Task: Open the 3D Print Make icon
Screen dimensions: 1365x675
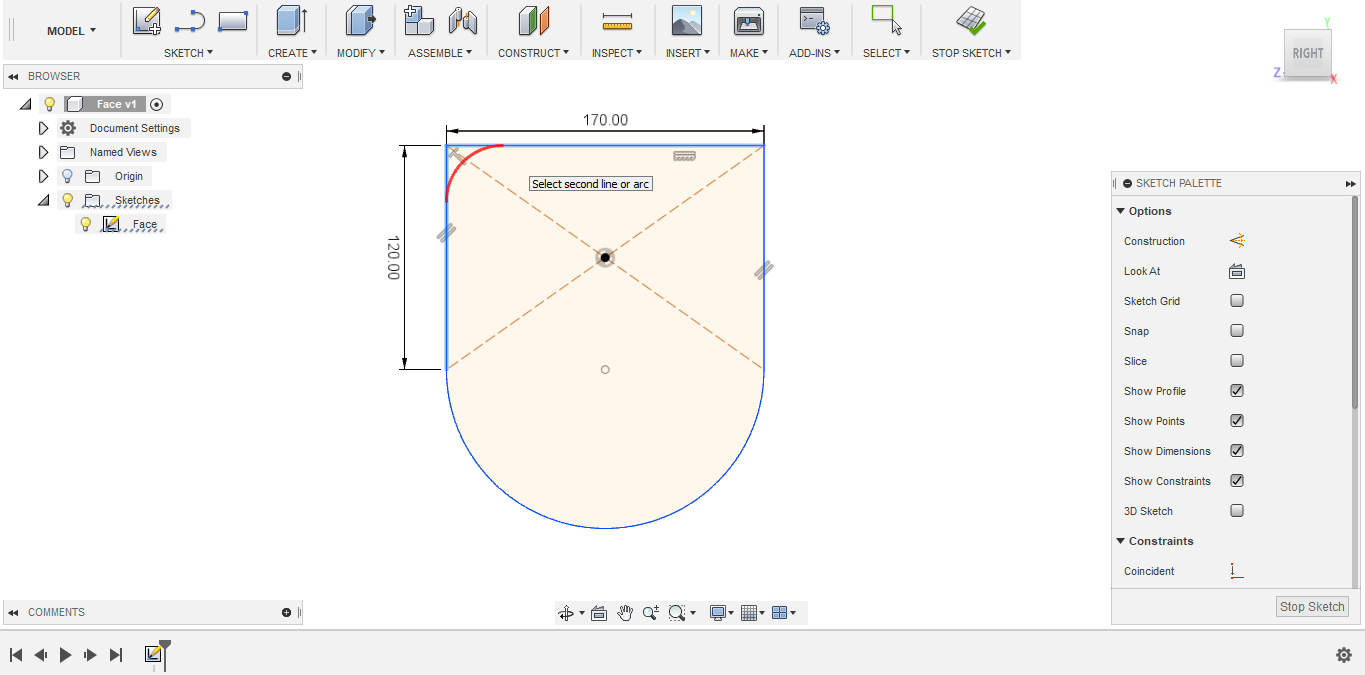Action: tap(748, 21)
